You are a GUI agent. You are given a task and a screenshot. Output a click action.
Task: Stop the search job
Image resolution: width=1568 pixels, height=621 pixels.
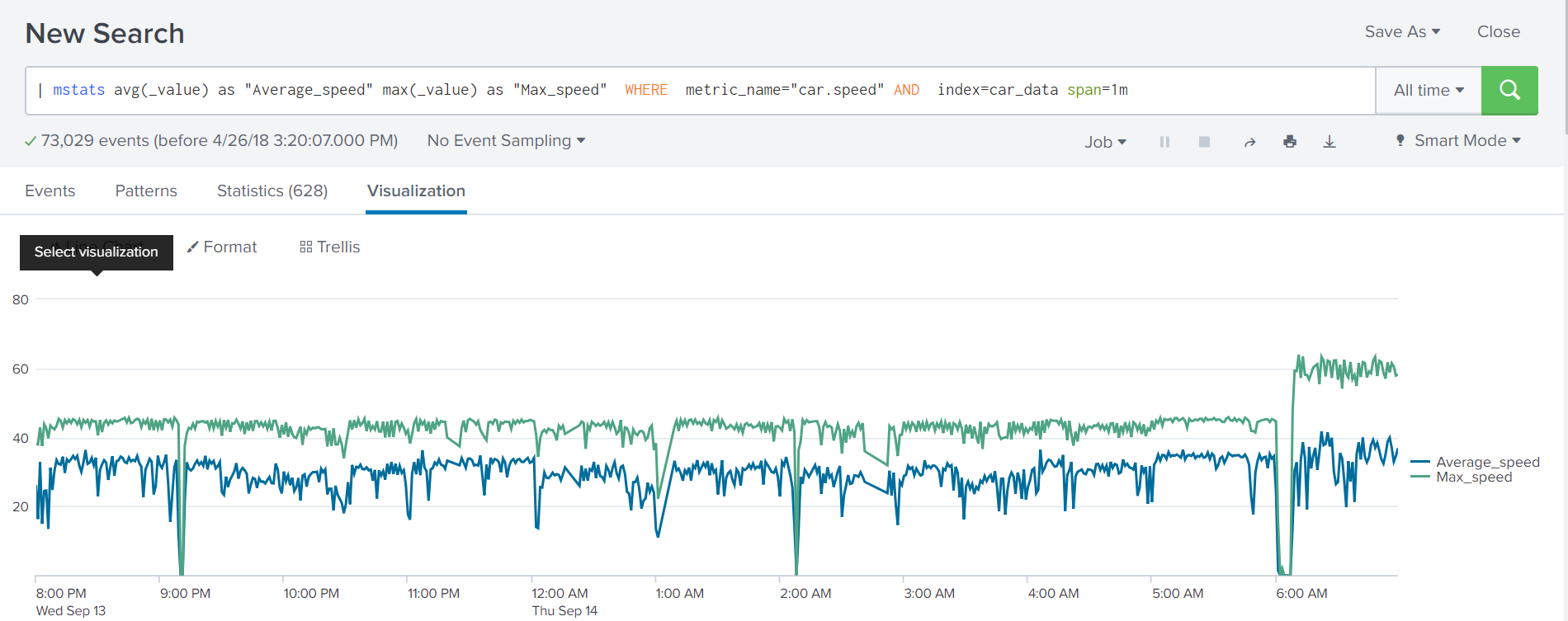pos(1204,142)
